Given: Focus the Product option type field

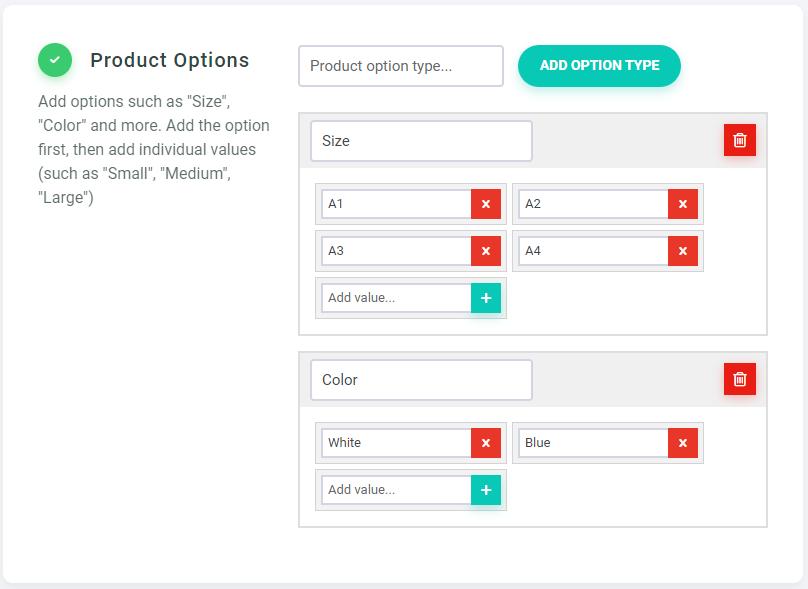Looking at the screenshot, I should point(400,66).
